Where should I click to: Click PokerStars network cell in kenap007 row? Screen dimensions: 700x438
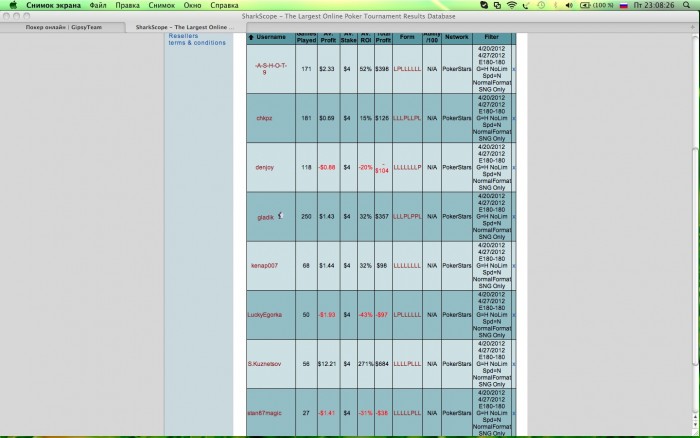pyautogui.click(x=457, y=266)
